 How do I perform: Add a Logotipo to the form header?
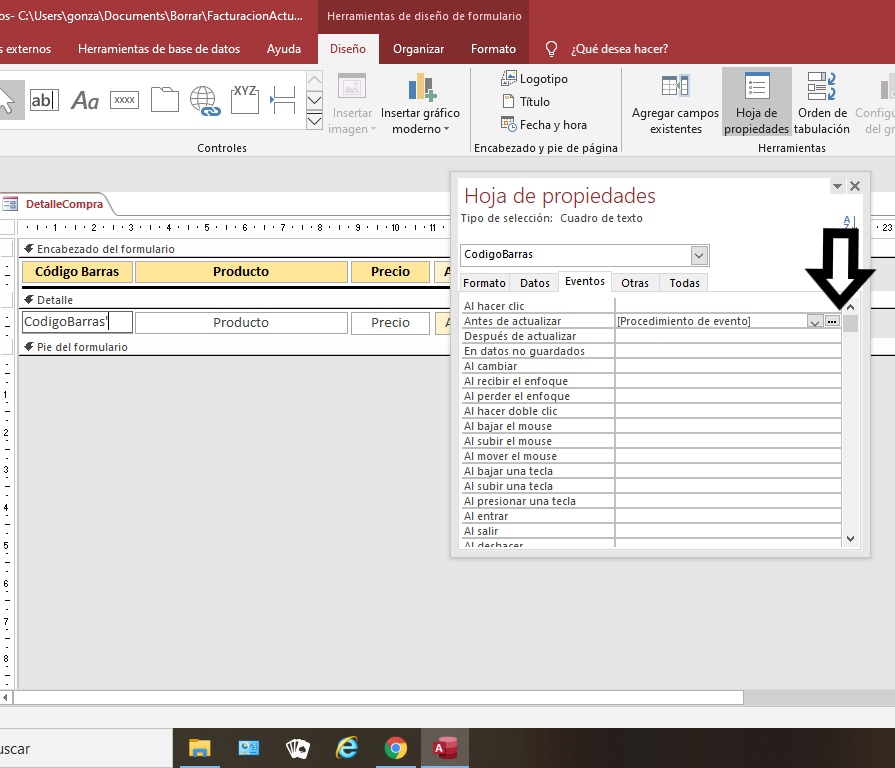(x=529, y=78)
